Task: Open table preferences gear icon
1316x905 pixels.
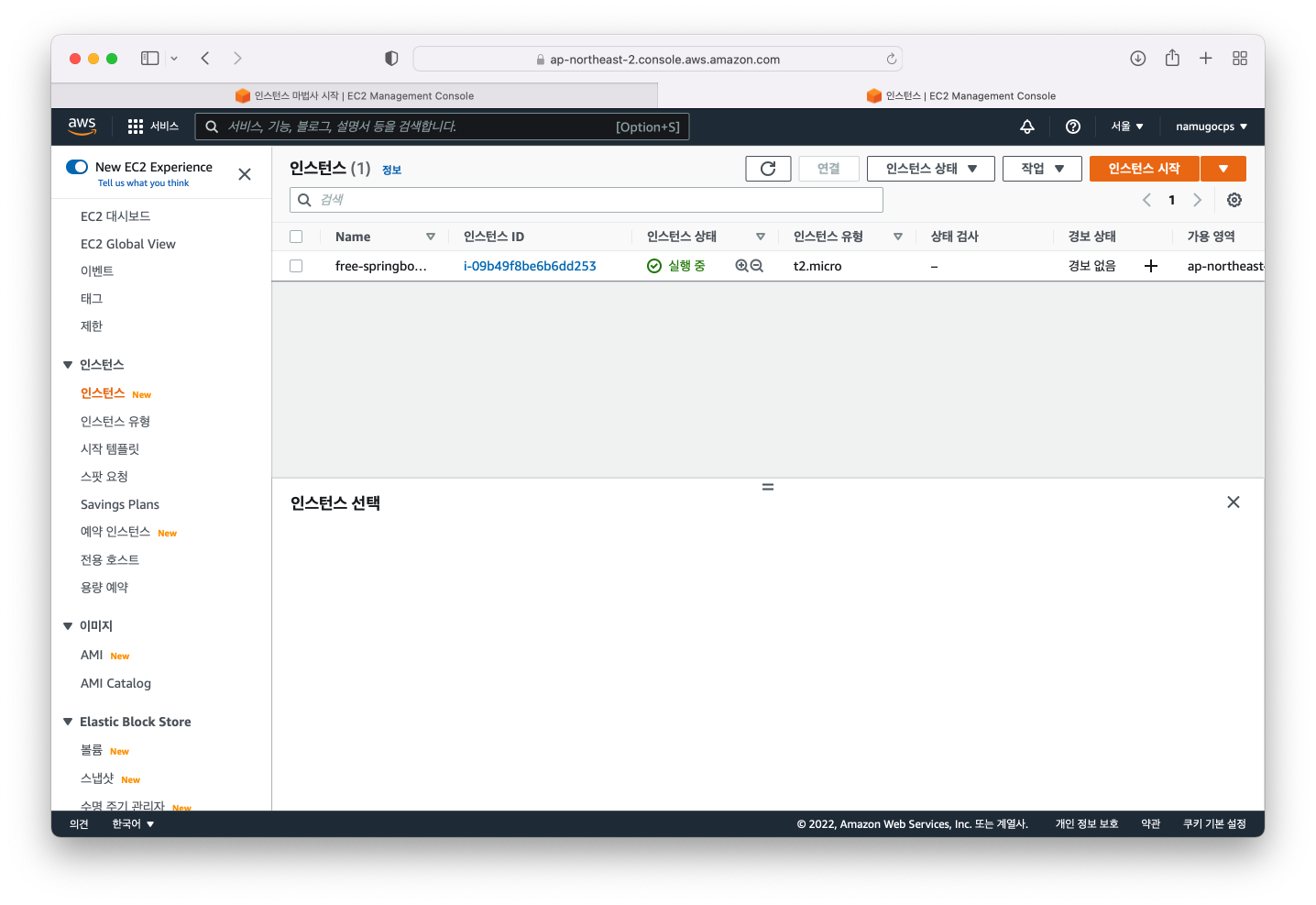Action: pyautogui.click(x=1234, y=200)
